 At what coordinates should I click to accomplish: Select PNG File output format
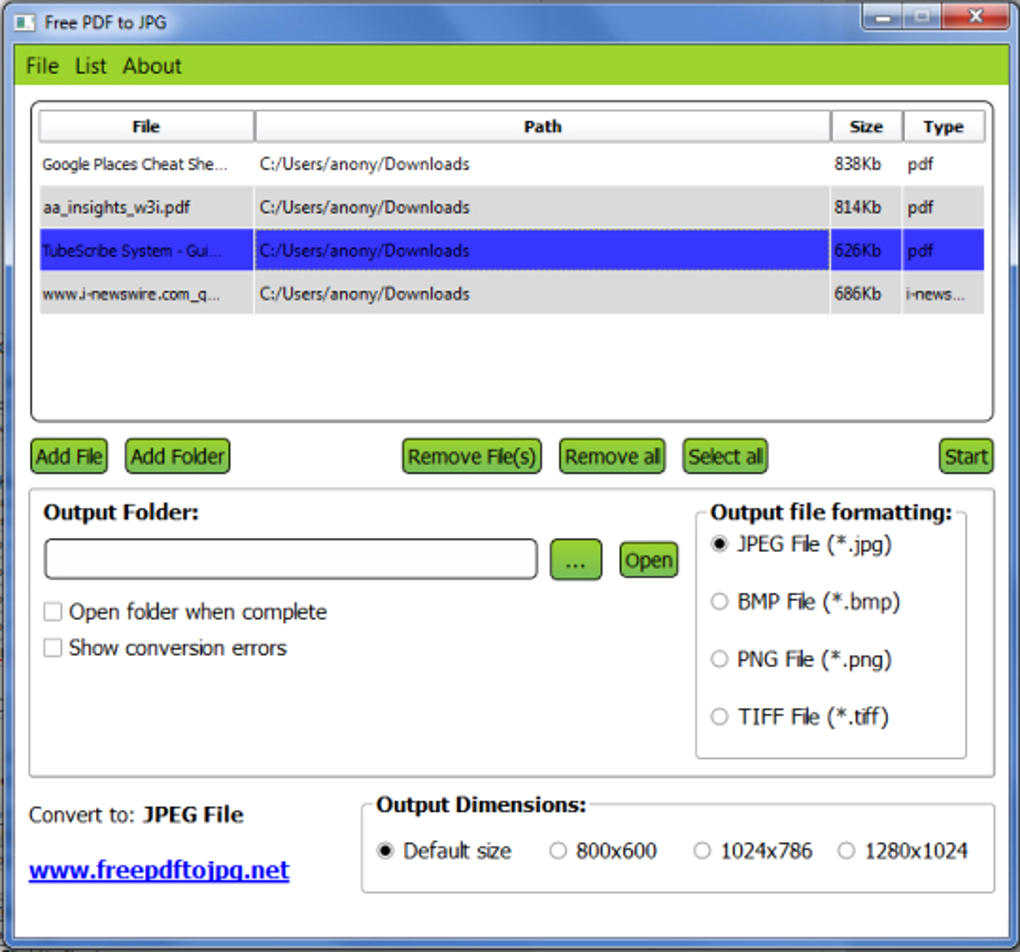pyautogui.click(x=719, y=659)
